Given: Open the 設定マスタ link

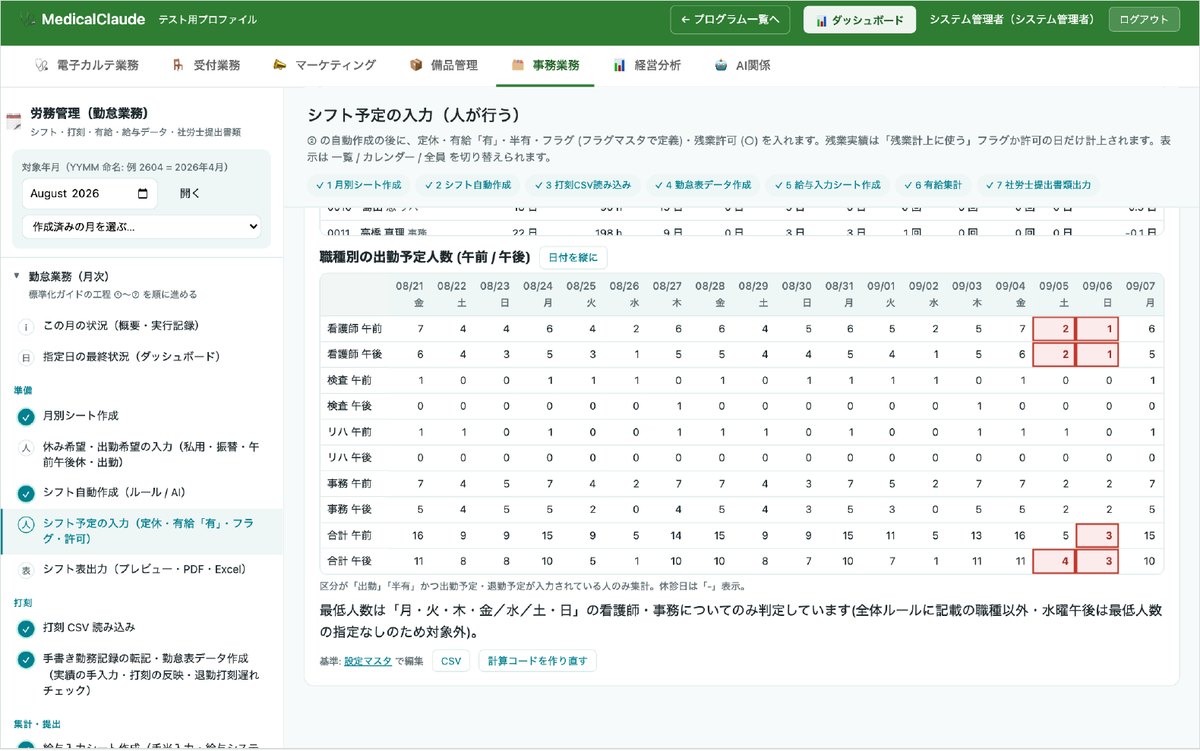Looking at the screenshot, I should [x=368, y=661].
